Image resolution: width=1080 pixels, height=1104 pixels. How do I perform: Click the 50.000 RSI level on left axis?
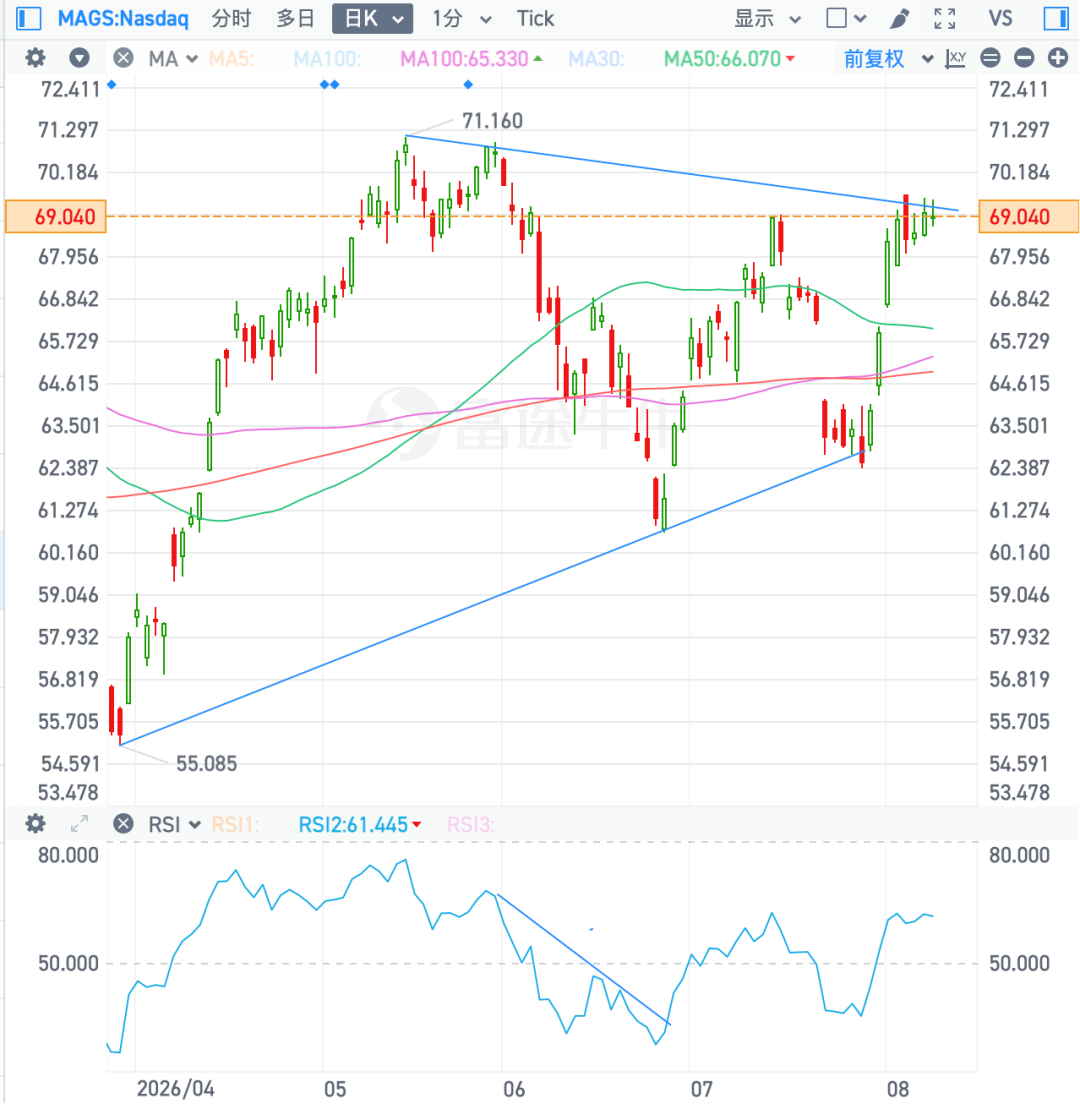[68, 963]
